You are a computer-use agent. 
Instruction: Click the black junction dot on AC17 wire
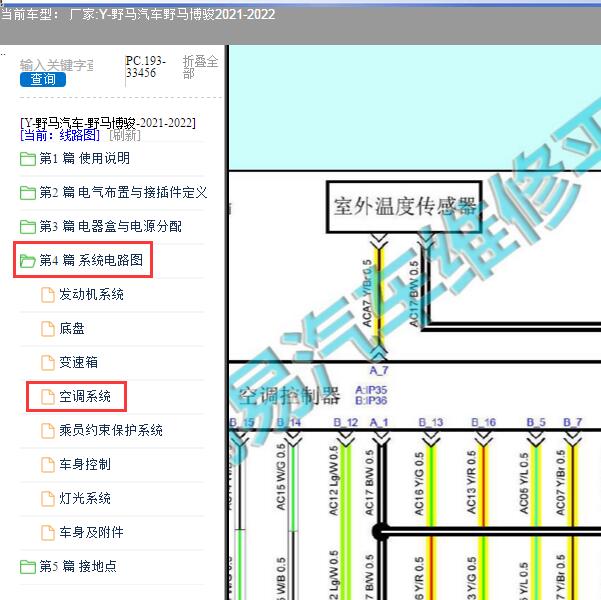pos(380,532)
